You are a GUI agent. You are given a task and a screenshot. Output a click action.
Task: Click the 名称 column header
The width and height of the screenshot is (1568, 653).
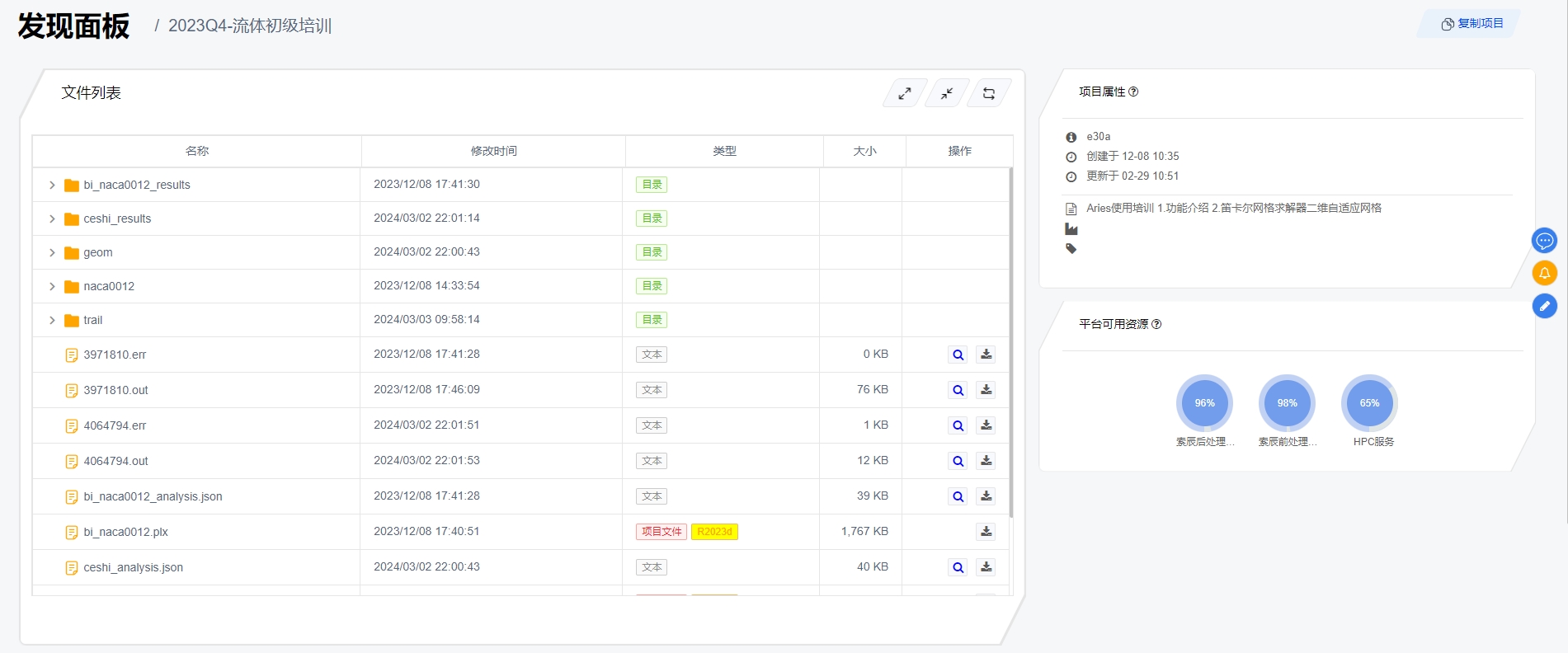point(197,151)
